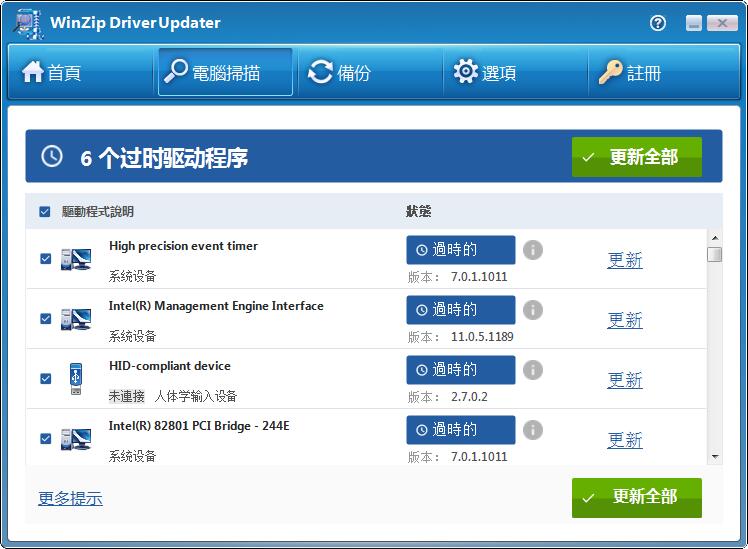748x549 pixels.
Task: Click the WinZip Driver Updater logo icon
Action: (x=28, y=23)
